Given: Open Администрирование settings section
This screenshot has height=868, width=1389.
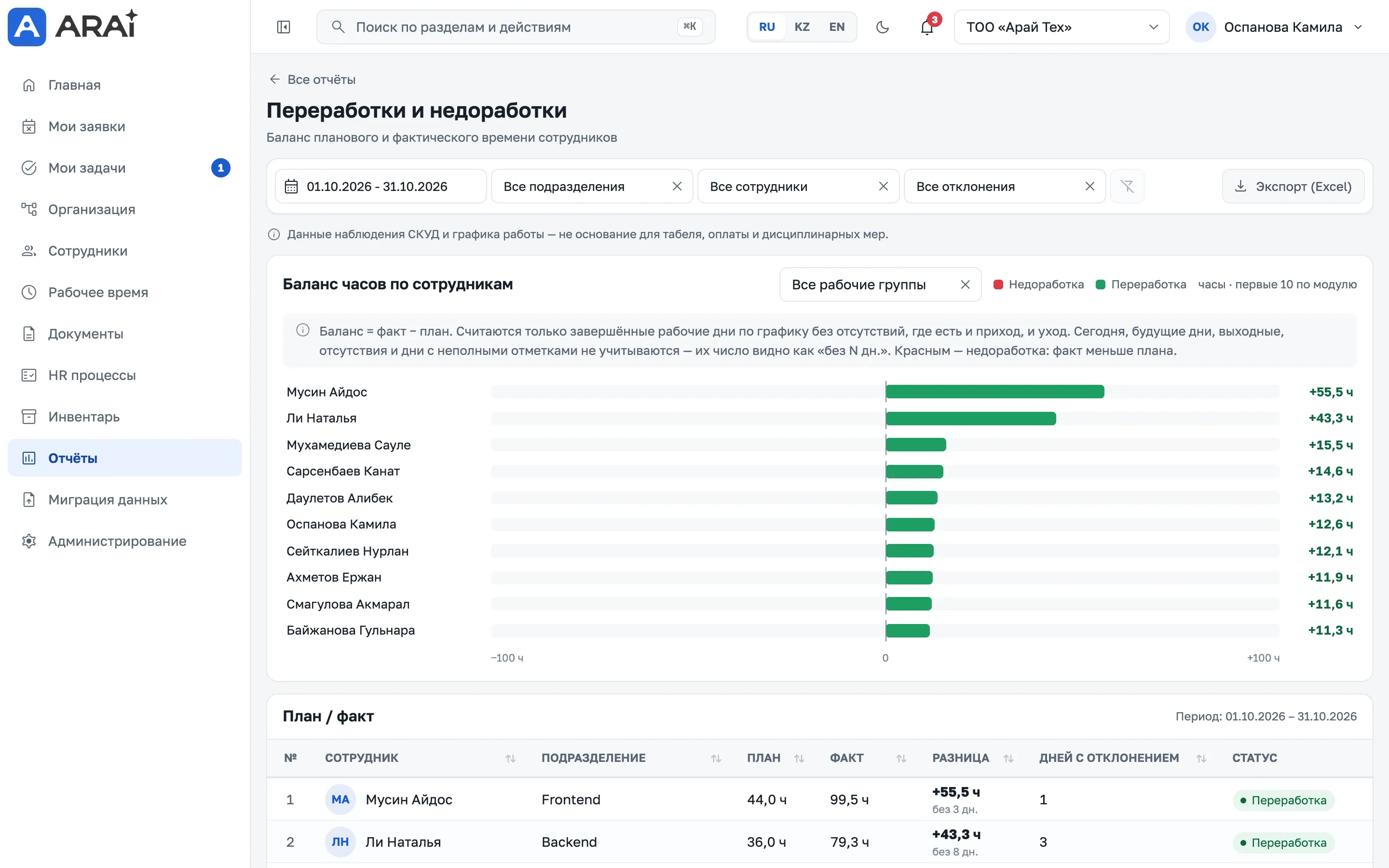Looking at the screenshot, I should coord(124,541).
